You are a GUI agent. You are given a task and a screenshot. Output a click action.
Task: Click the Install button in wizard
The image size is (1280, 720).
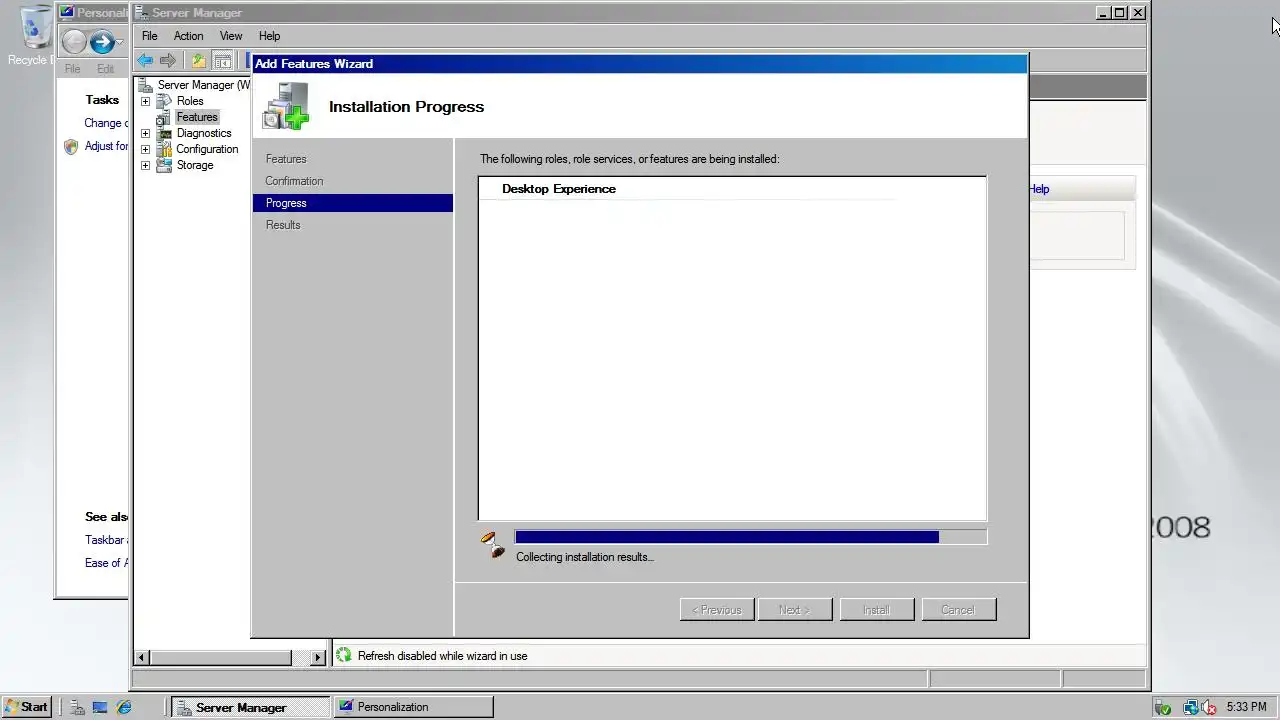[876, 609]
